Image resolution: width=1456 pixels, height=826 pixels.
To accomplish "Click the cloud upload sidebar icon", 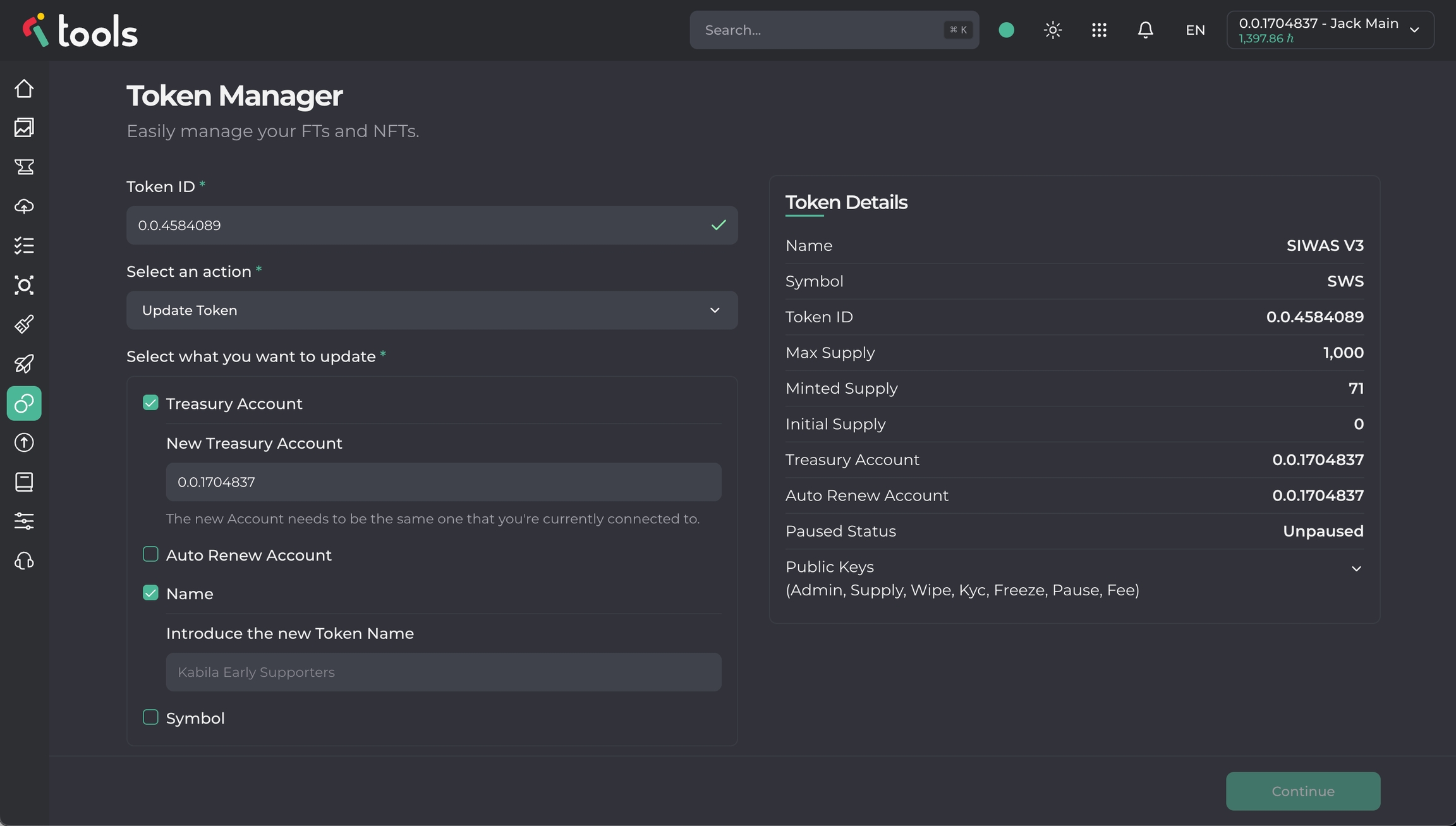I will pyautogui.click(x=24, y=207).
